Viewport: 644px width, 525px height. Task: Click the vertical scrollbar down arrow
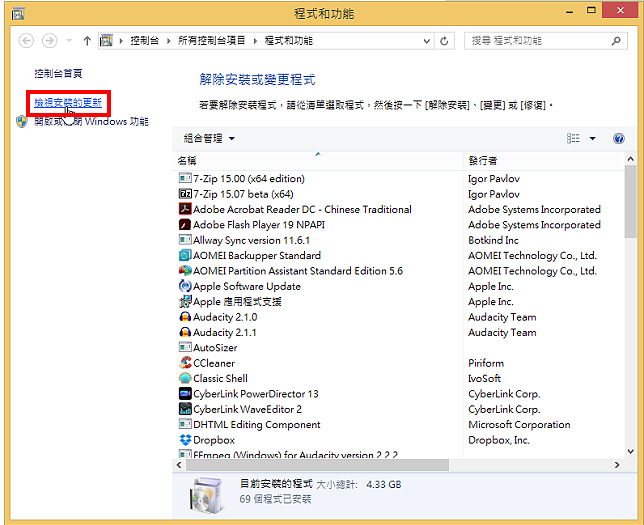click(630, 451)
